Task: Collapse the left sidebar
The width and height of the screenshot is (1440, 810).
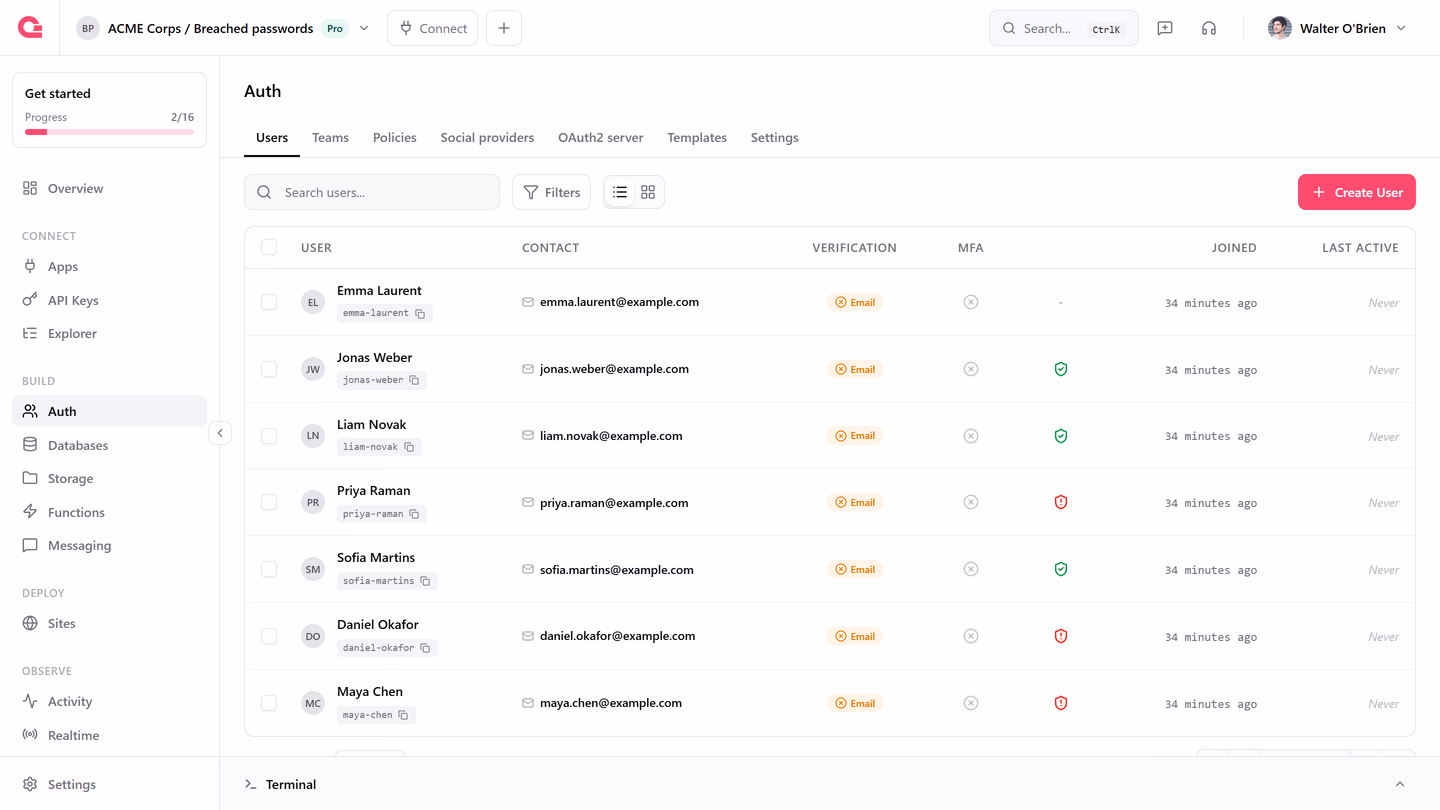Action: pyautogui.click(x=220, y=433)
